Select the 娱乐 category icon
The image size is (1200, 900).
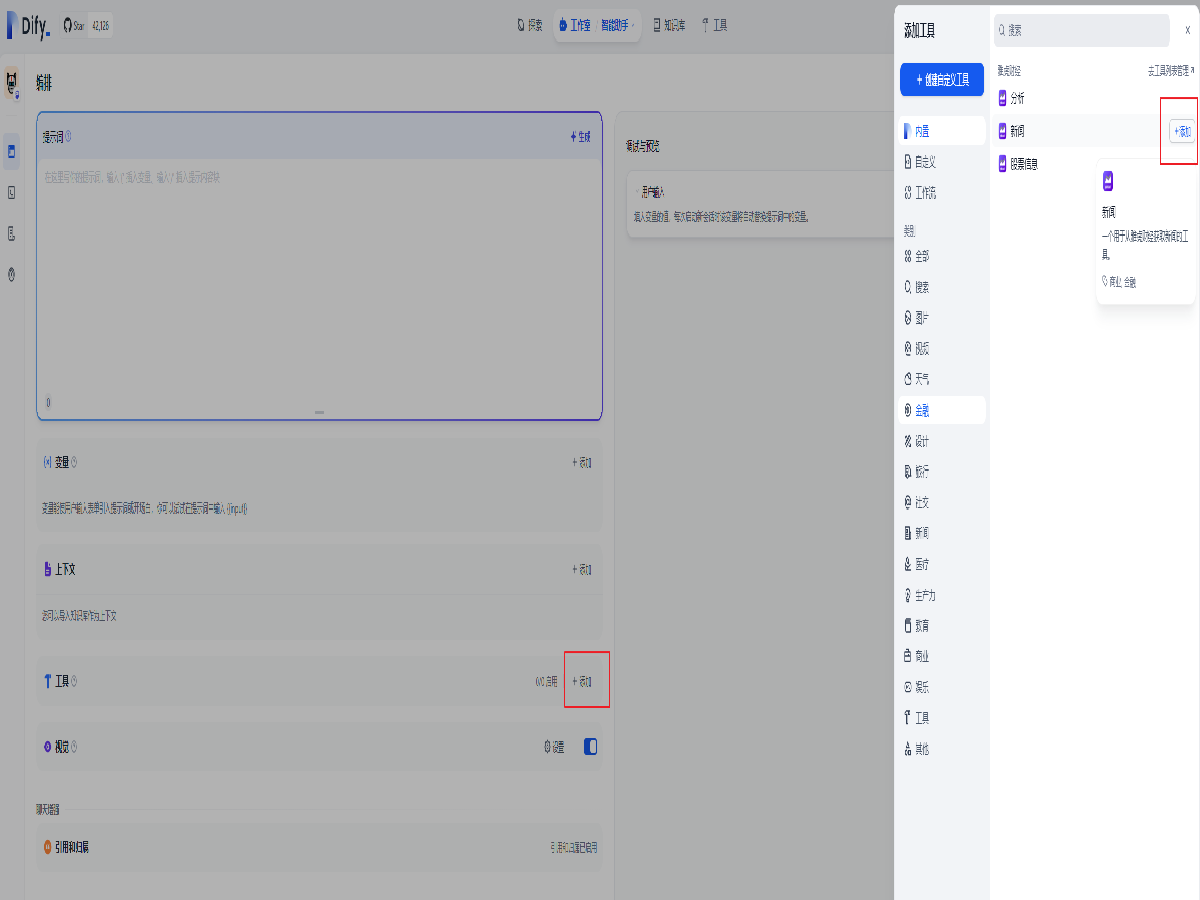(x=908, y=687)
